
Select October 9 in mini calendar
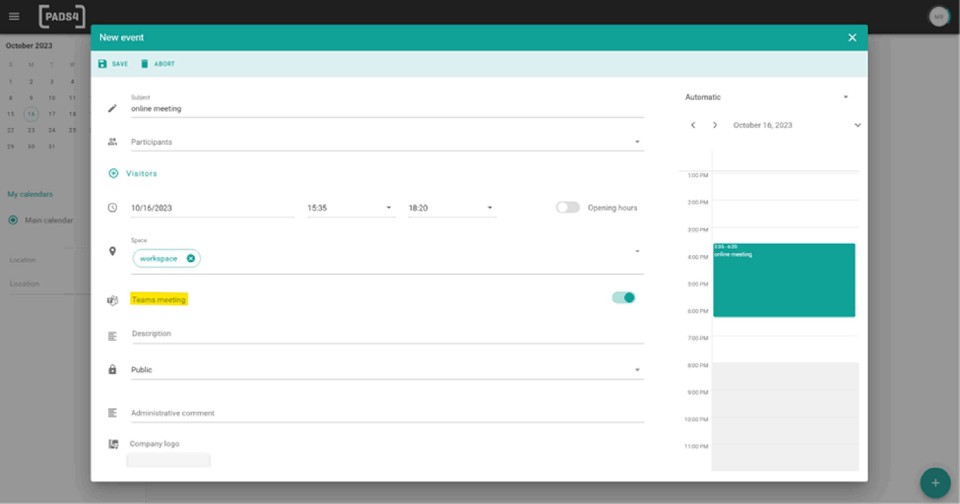click(31, 98)
